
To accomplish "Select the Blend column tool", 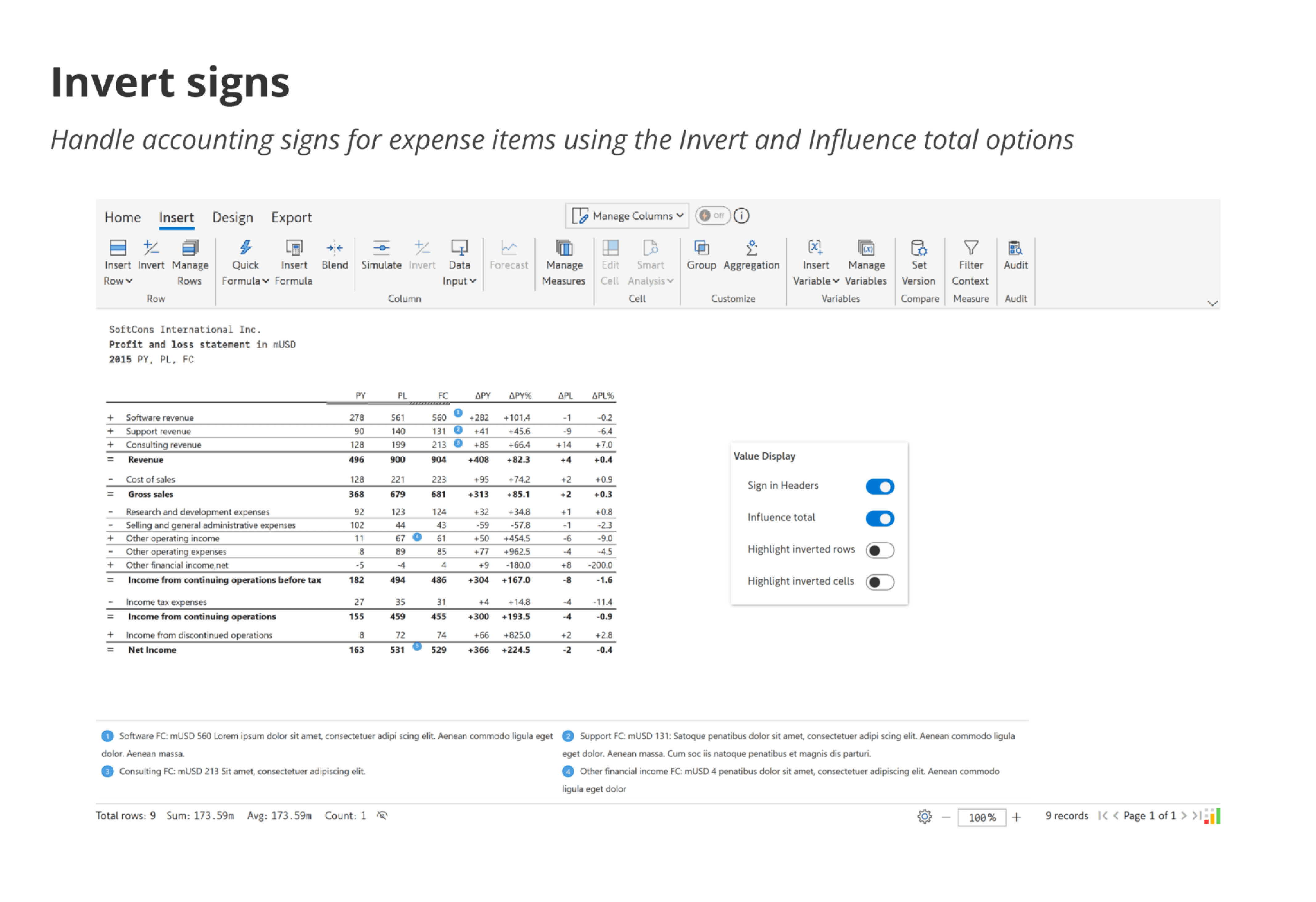I will (335, 255).
